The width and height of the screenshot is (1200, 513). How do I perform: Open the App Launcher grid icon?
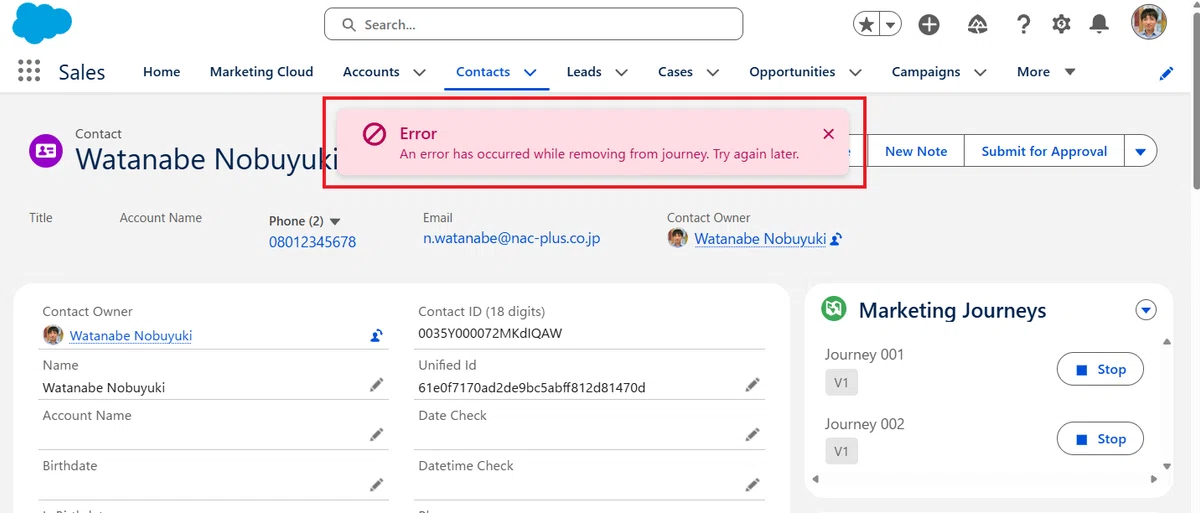29,71
